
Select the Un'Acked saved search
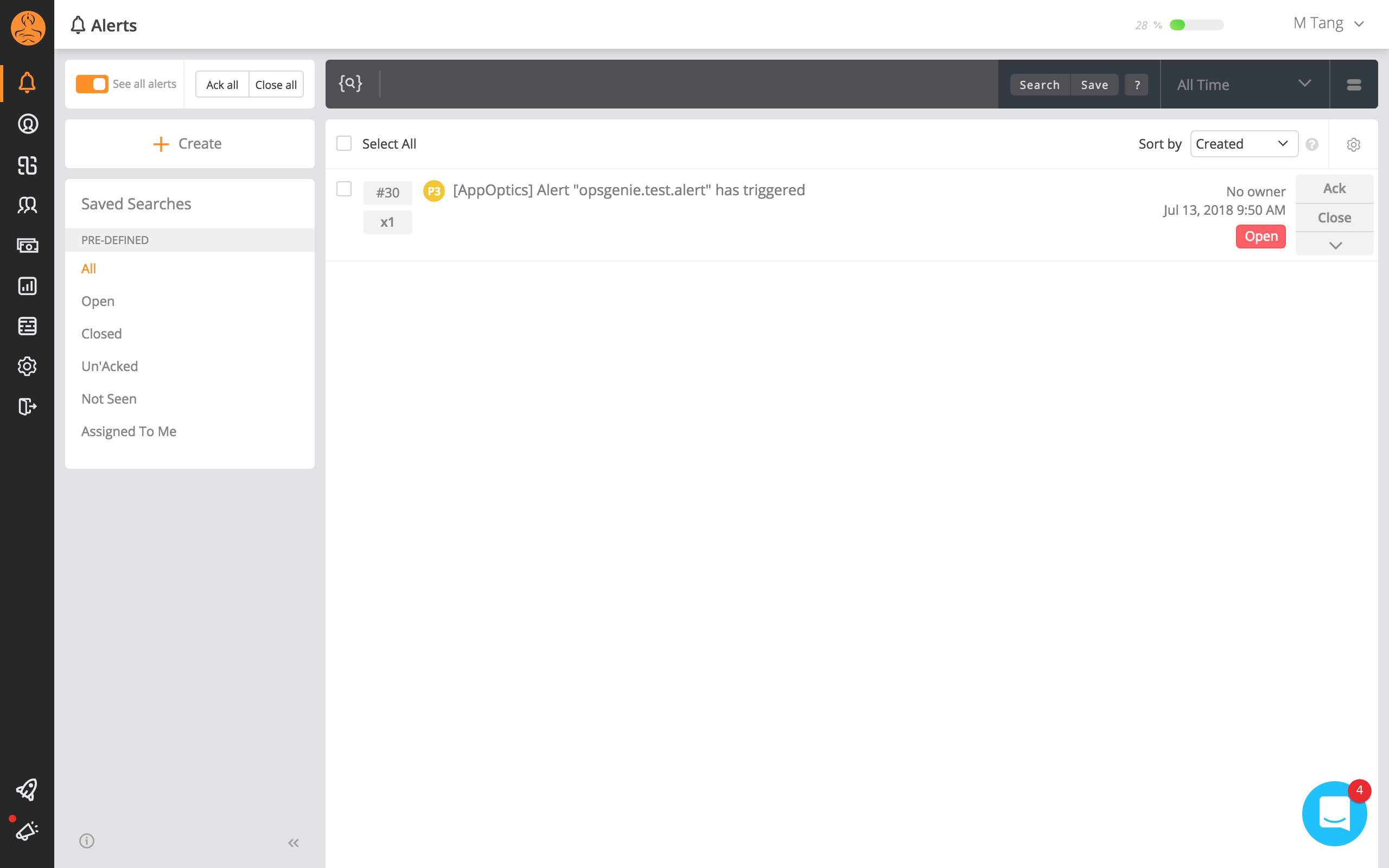pyautogui.click(x=110, y=366)
